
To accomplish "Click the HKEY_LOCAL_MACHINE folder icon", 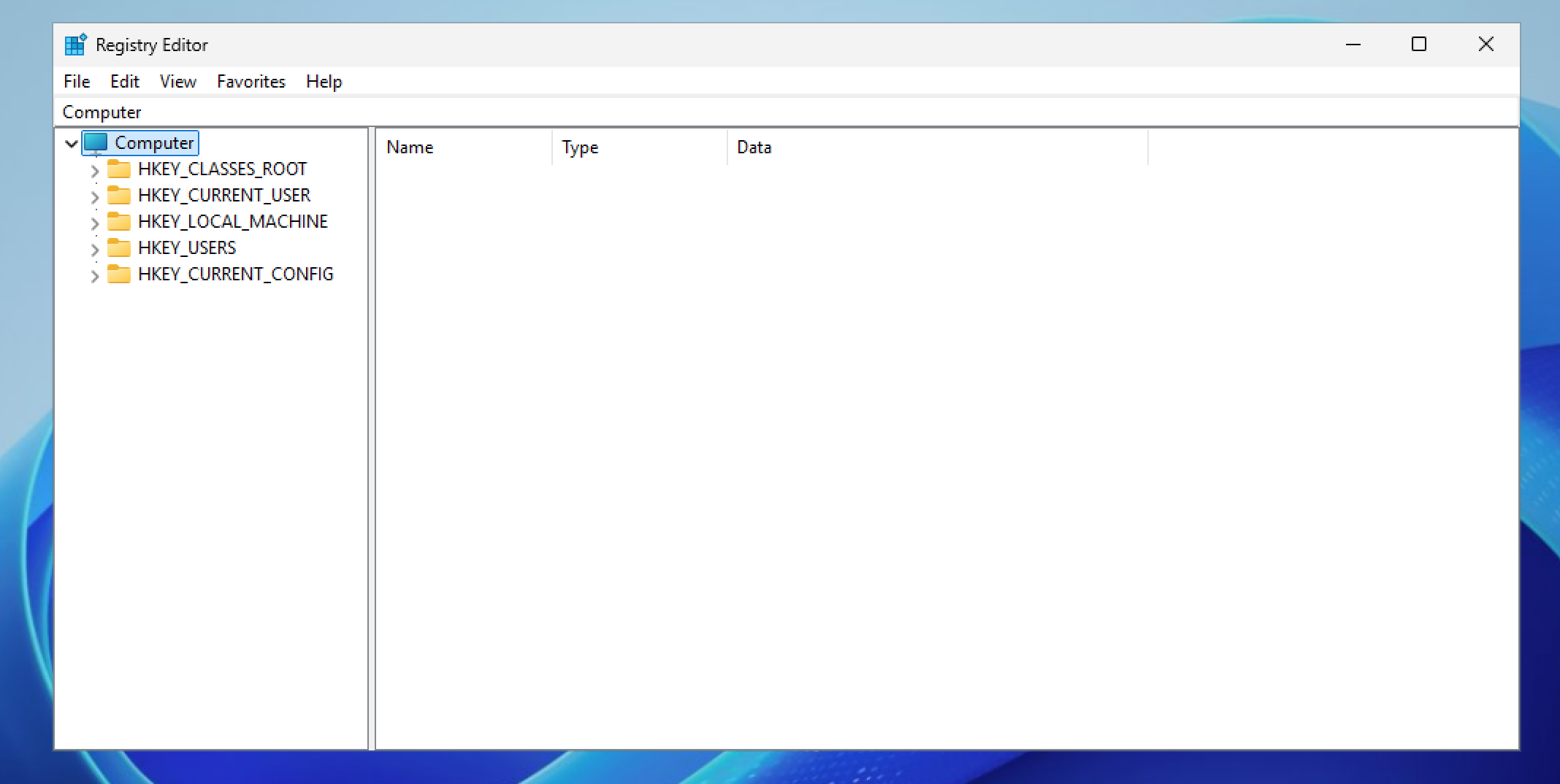I will coord(119,221).
